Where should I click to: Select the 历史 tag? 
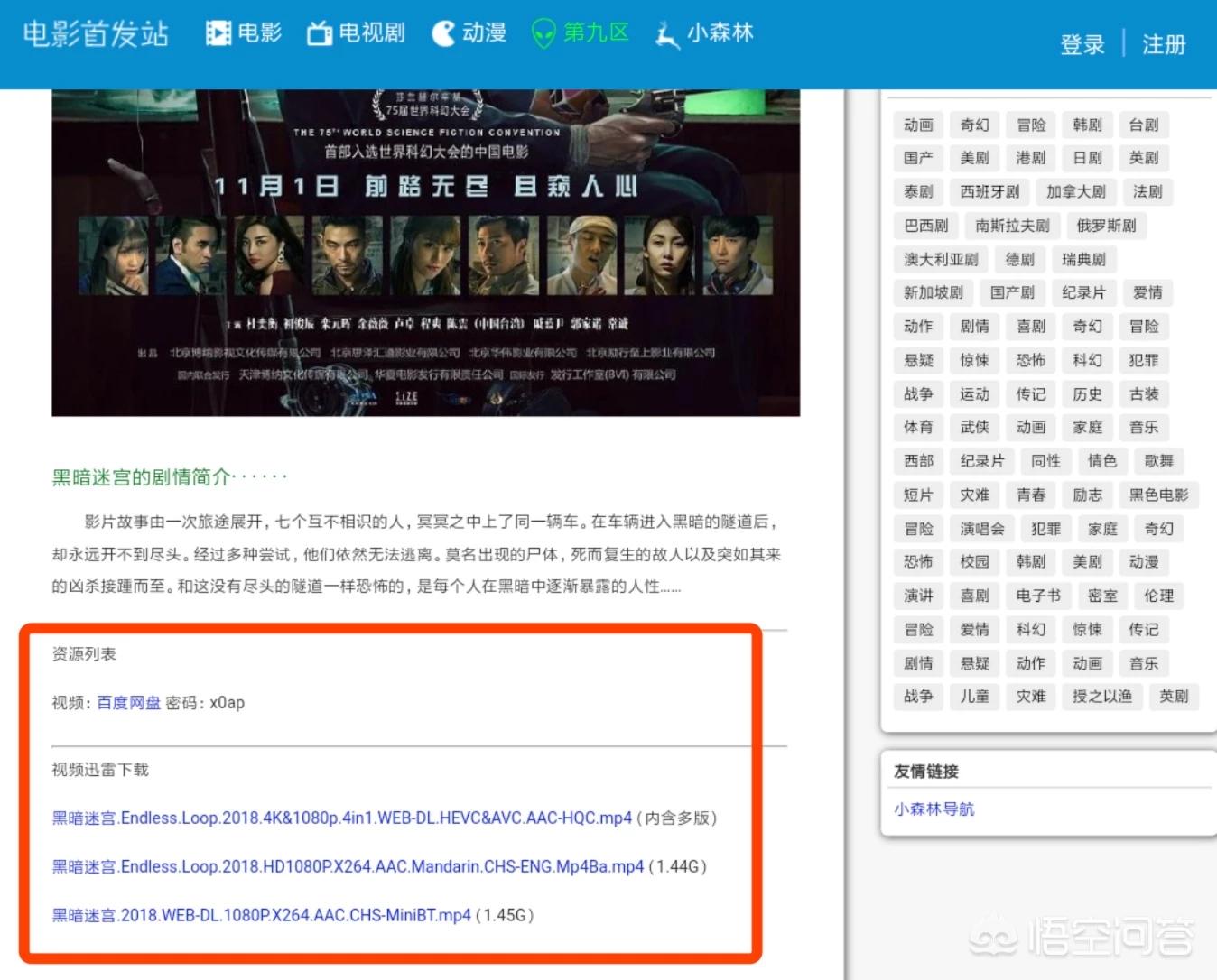1087,393
